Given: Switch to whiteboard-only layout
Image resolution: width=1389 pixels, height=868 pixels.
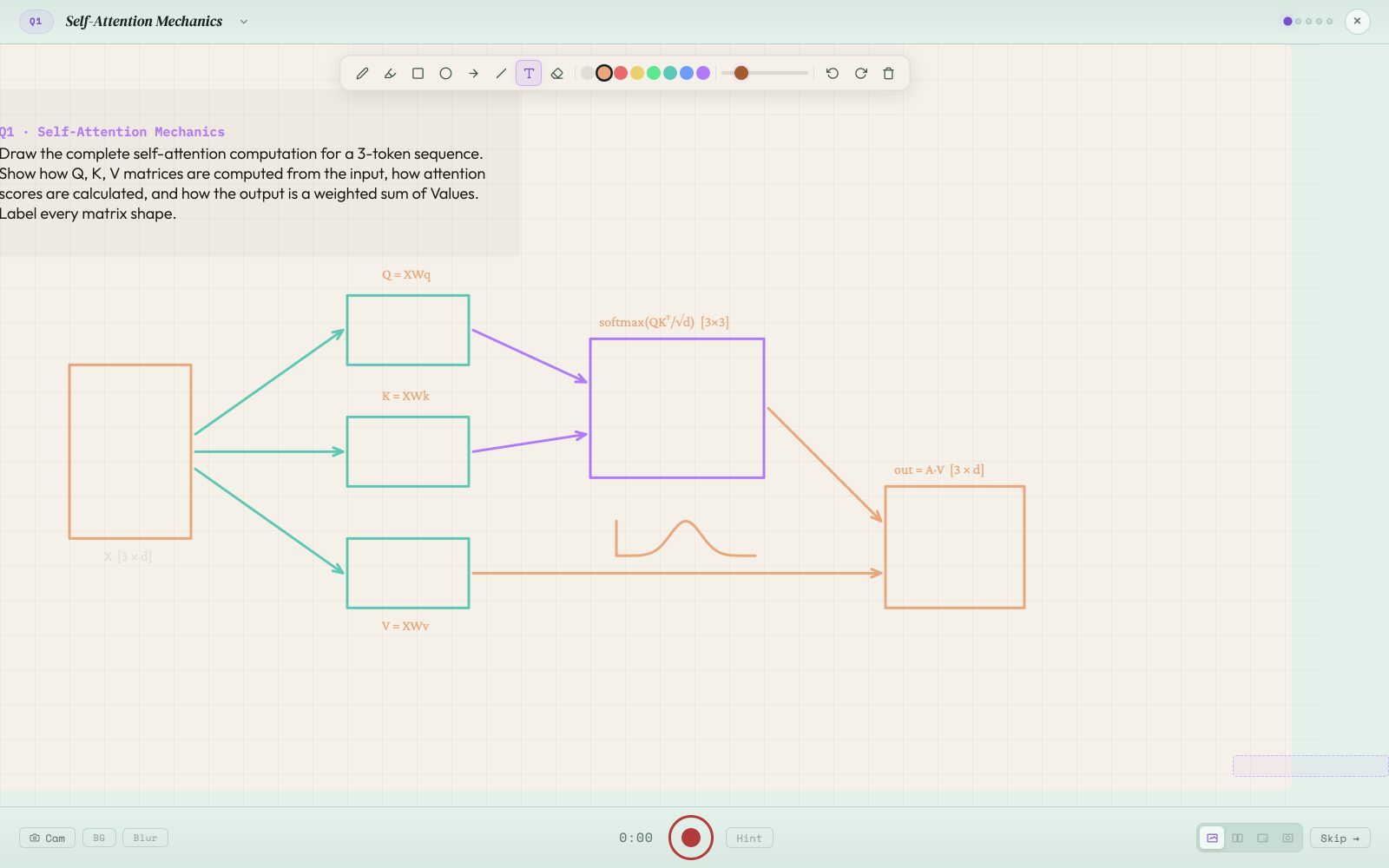Looking at the screenshot, I should tap(1212, 838).
